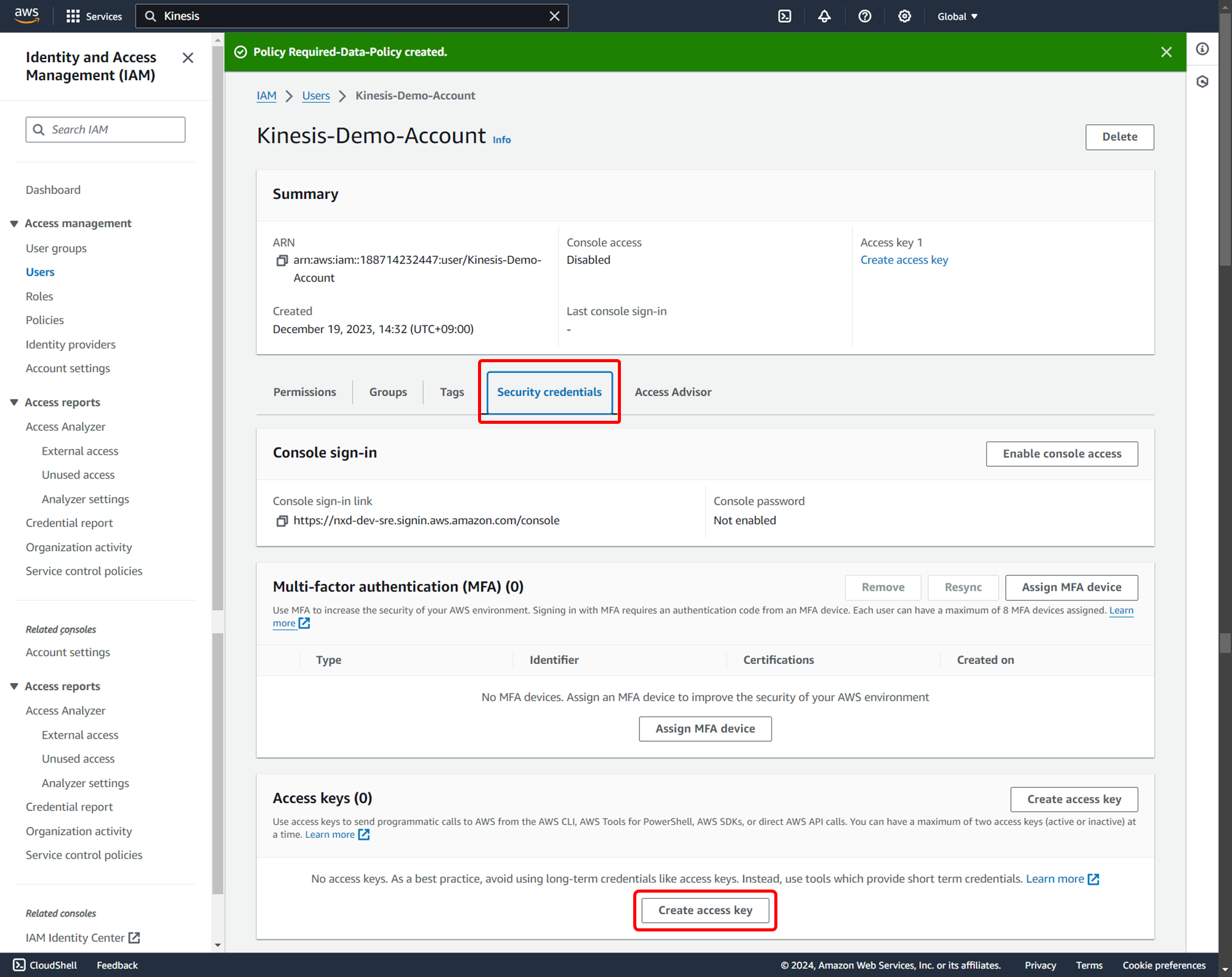Delete the Kinesis-Demo-Account user

click(1119, 137)
